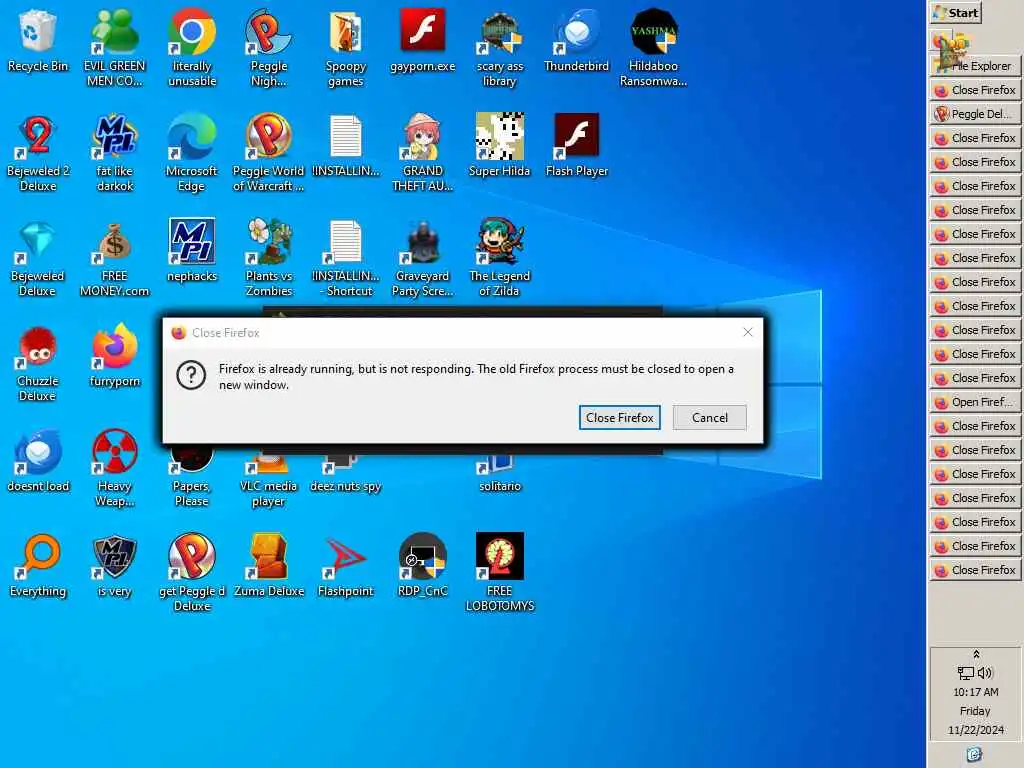
Task: Click the notification icon below the date
Action: (974, 755)
